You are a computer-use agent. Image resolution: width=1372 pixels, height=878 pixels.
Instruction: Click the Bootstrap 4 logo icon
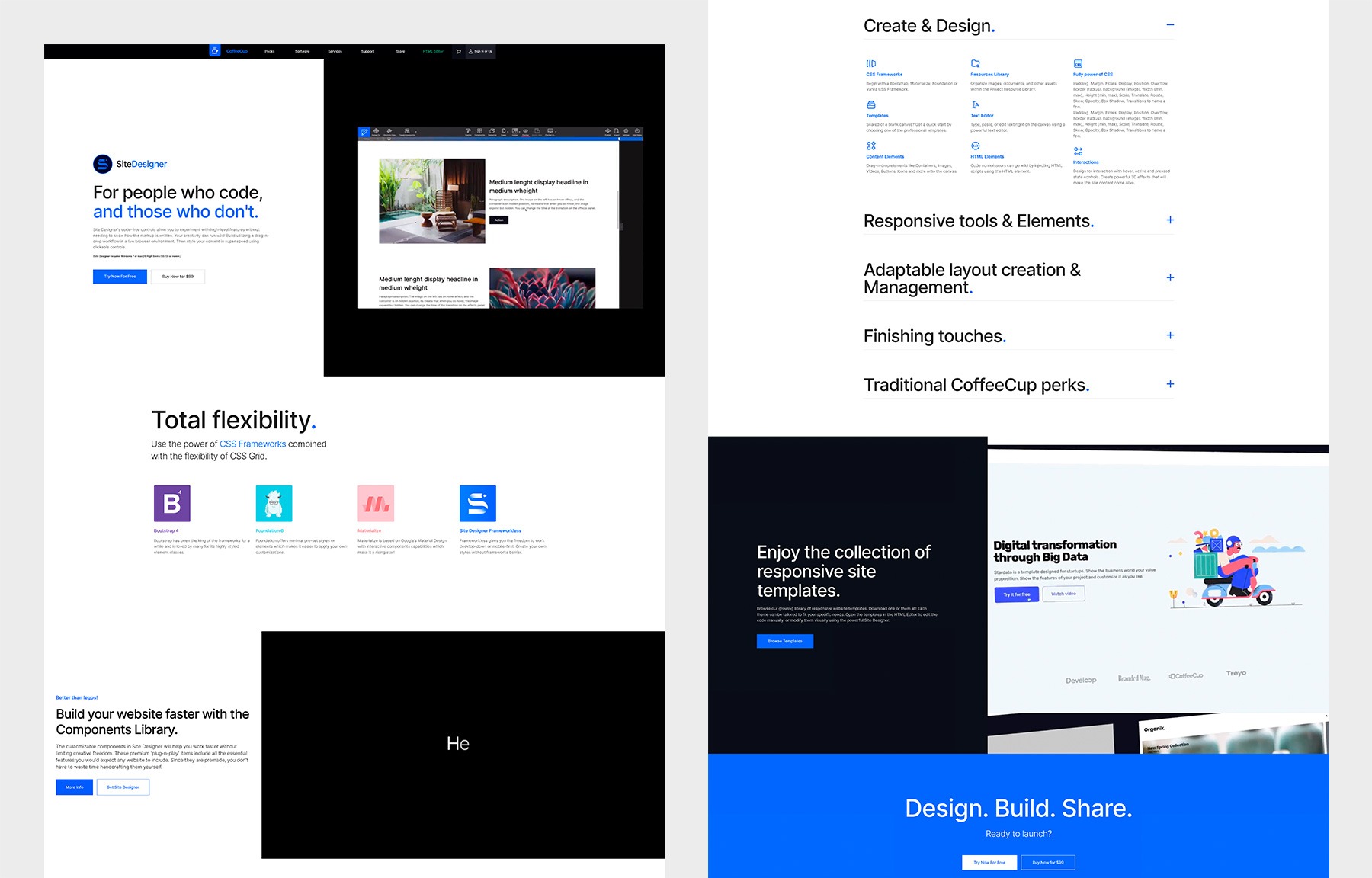(x=171, y=503)
